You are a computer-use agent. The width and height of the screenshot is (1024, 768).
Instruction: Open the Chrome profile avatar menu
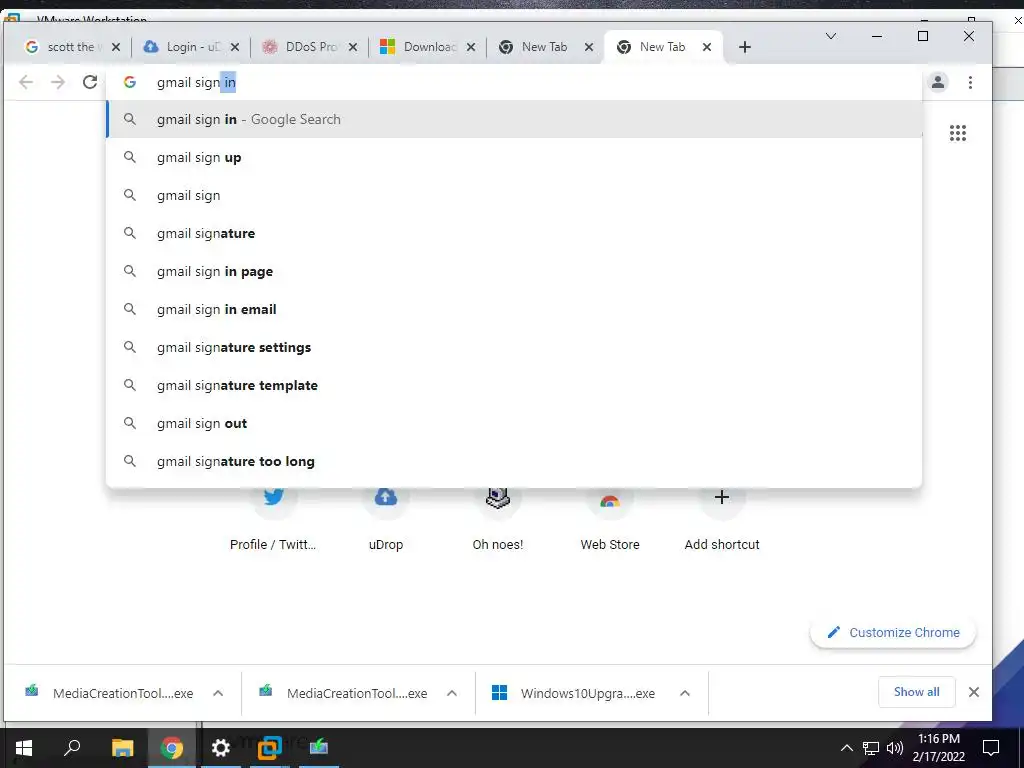[x=938, y=82]
